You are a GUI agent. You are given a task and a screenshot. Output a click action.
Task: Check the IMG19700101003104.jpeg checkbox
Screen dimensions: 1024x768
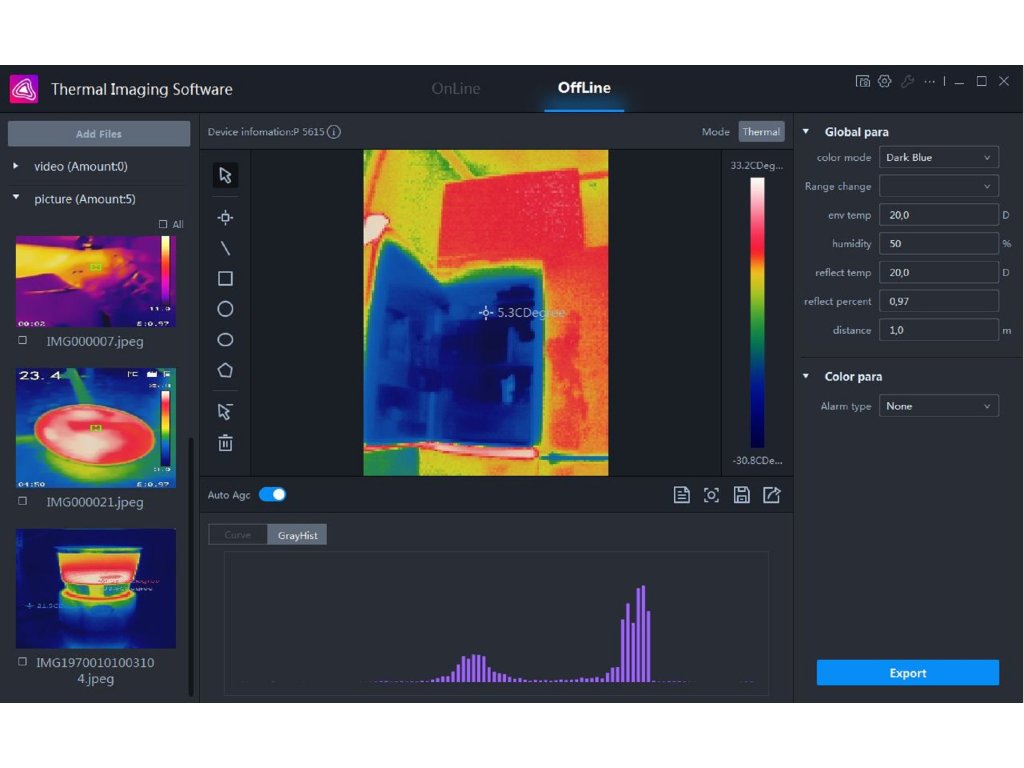(23, 662)
